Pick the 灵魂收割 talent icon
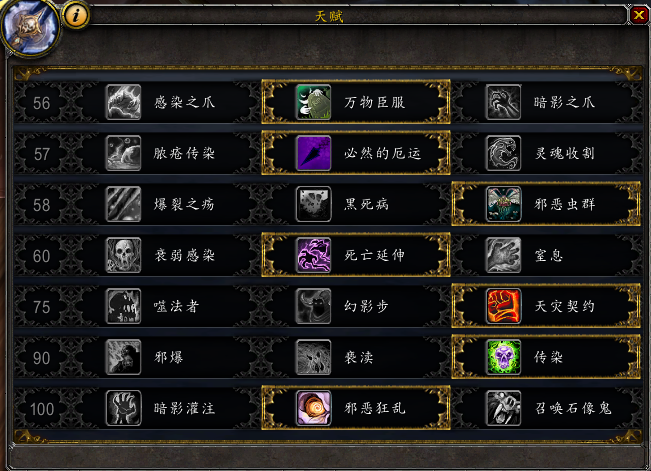Viewport: 651px width, 471px height. click(x=503, y=153)
